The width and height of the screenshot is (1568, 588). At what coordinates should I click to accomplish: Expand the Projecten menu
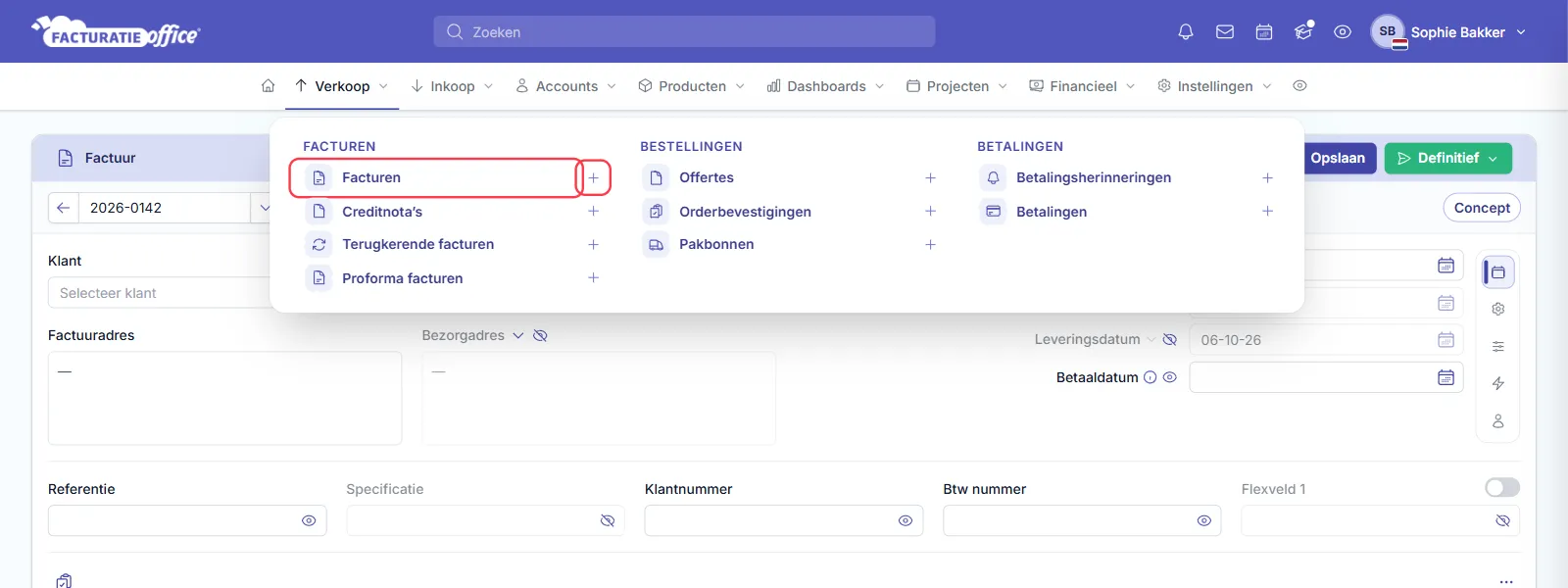(x=957, y=86)
